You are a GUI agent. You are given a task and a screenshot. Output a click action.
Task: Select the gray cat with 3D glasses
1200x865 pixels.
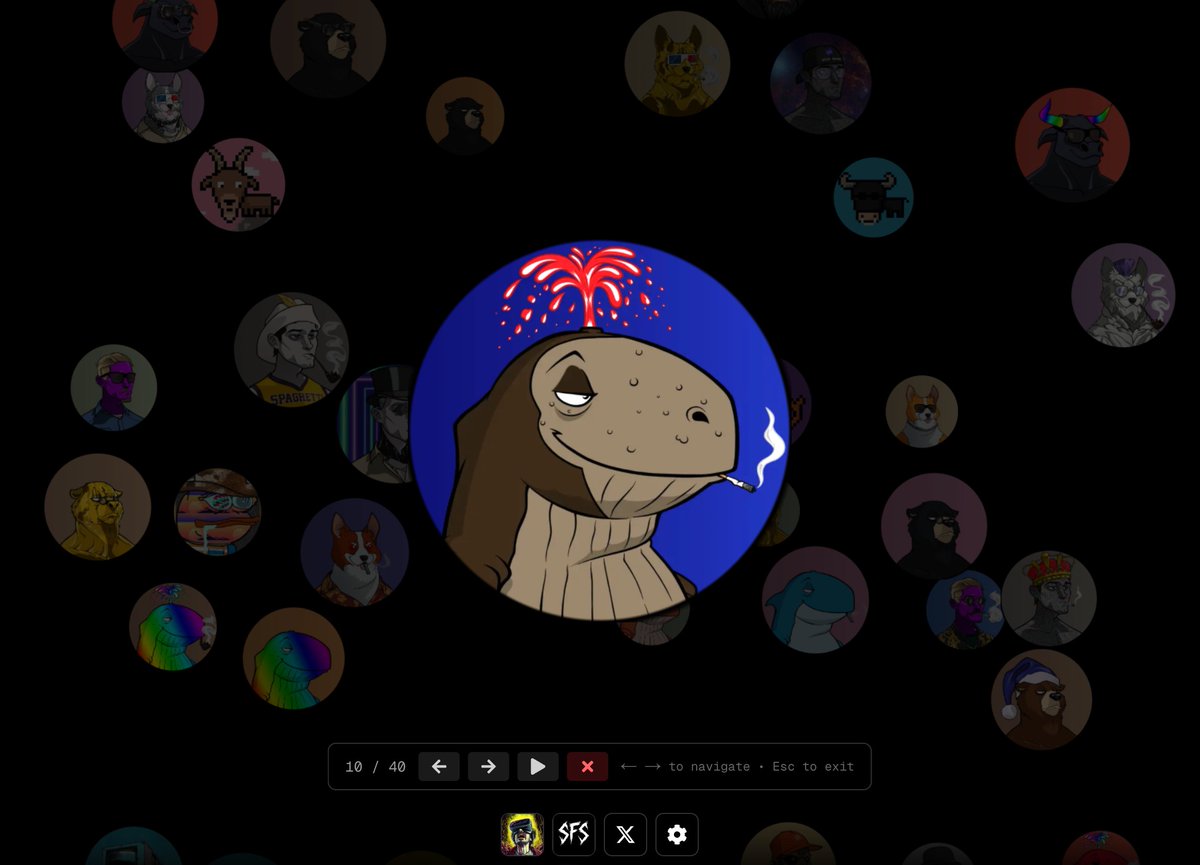click(163, 101)
